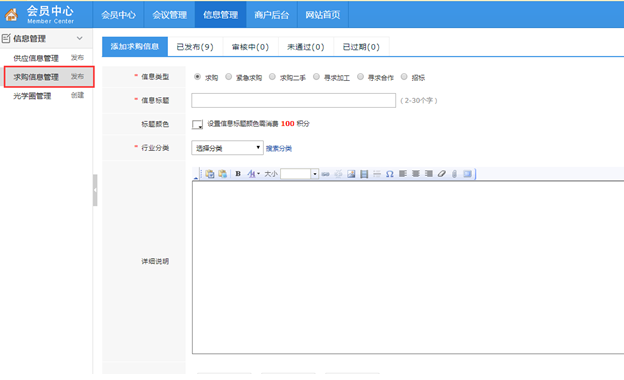Select the 求购 radio button
Image resolution: width=624 pixels, height=380 pixels.
point(197,77)
